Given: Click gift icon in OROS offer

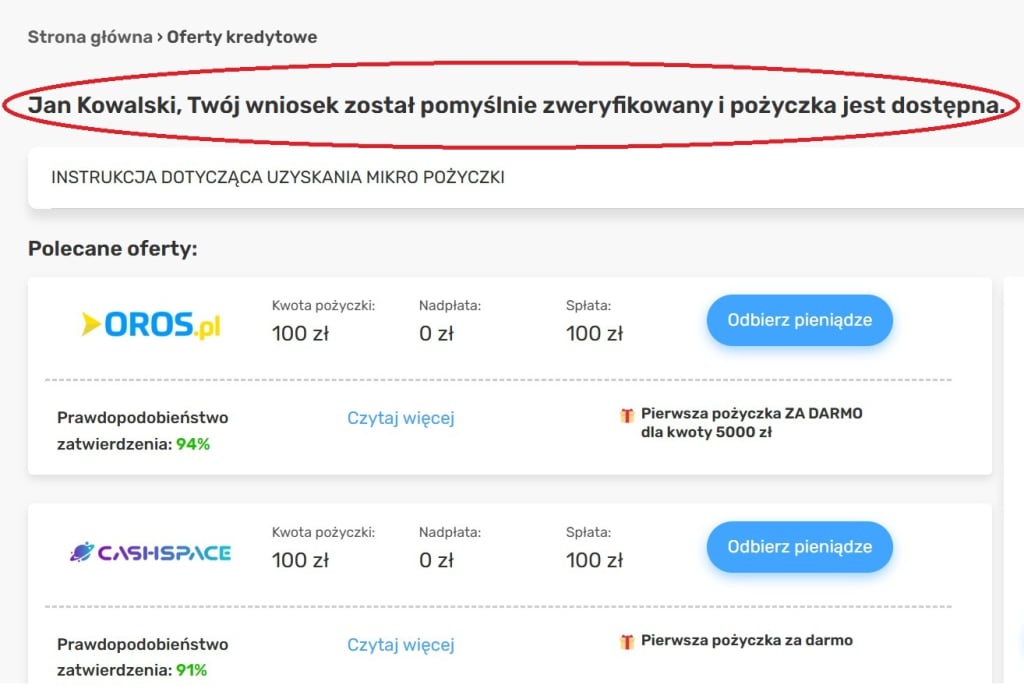Looking at the screenshot, I should pyautogui.click(x=627, y=415).
